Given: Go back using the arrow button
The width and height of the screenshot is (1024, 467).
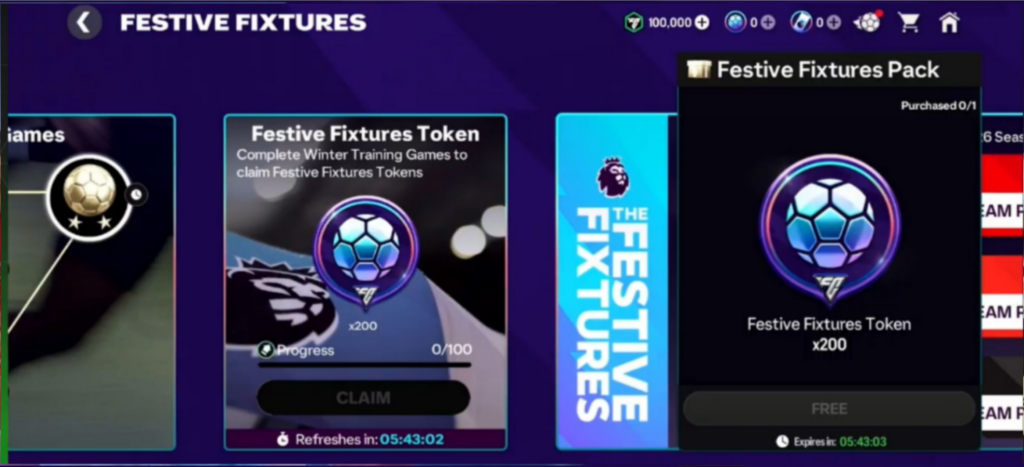Looking at the screenshot, I should click(84, 23).
